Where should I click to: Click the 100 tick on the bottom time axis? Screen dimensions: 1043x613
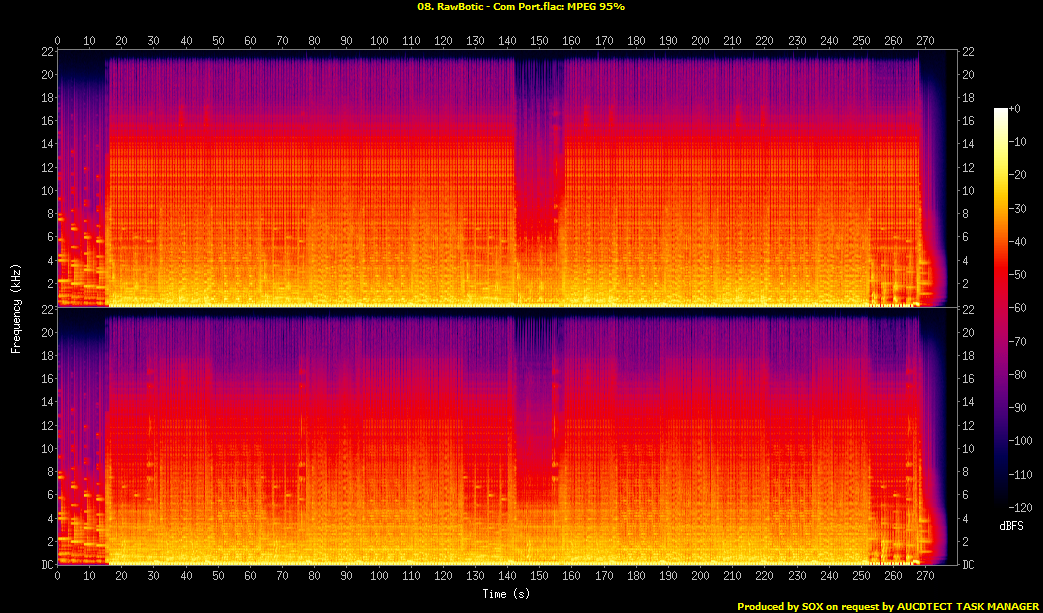[x=379, y=577]
